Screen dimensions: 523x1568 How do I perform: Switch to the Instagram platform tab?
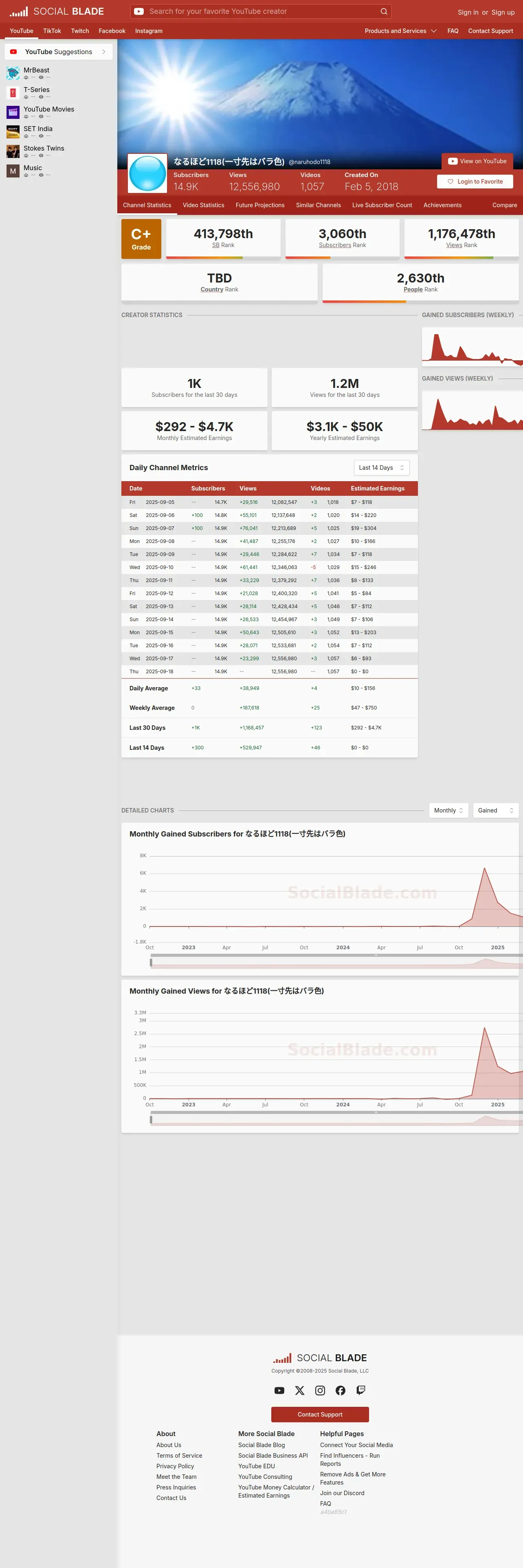click(x=149, y=31)
